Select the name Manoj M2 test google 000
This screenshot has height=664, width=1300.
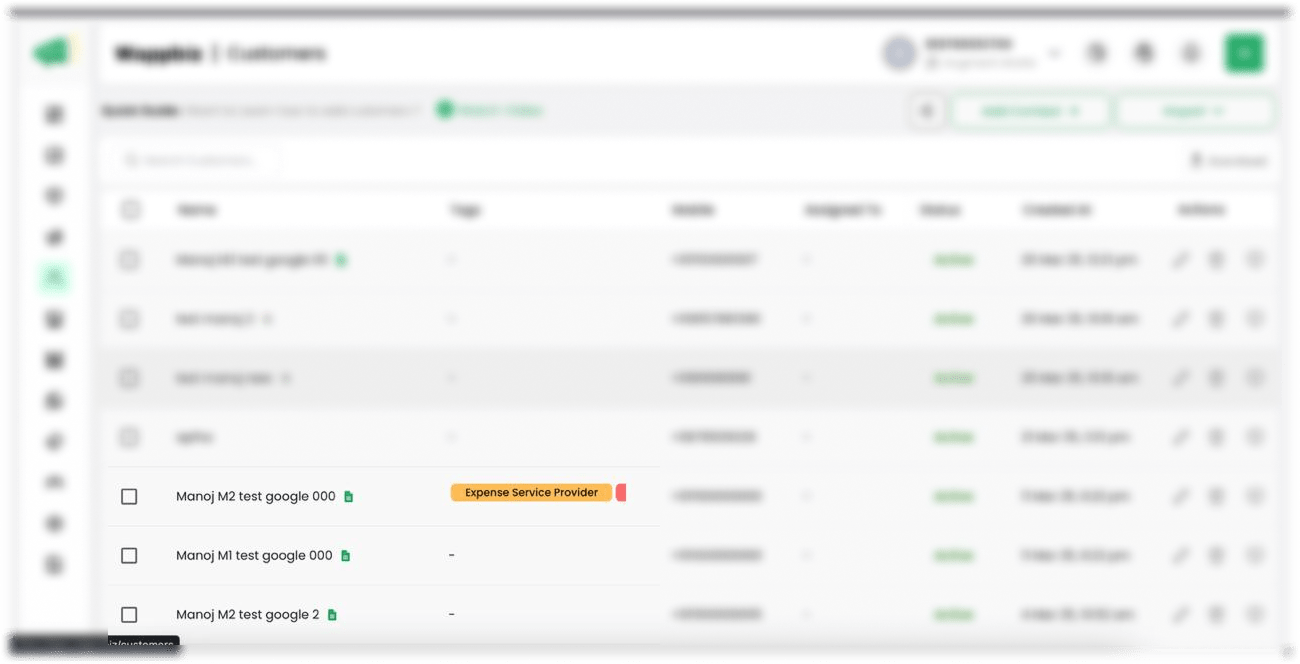256,496
